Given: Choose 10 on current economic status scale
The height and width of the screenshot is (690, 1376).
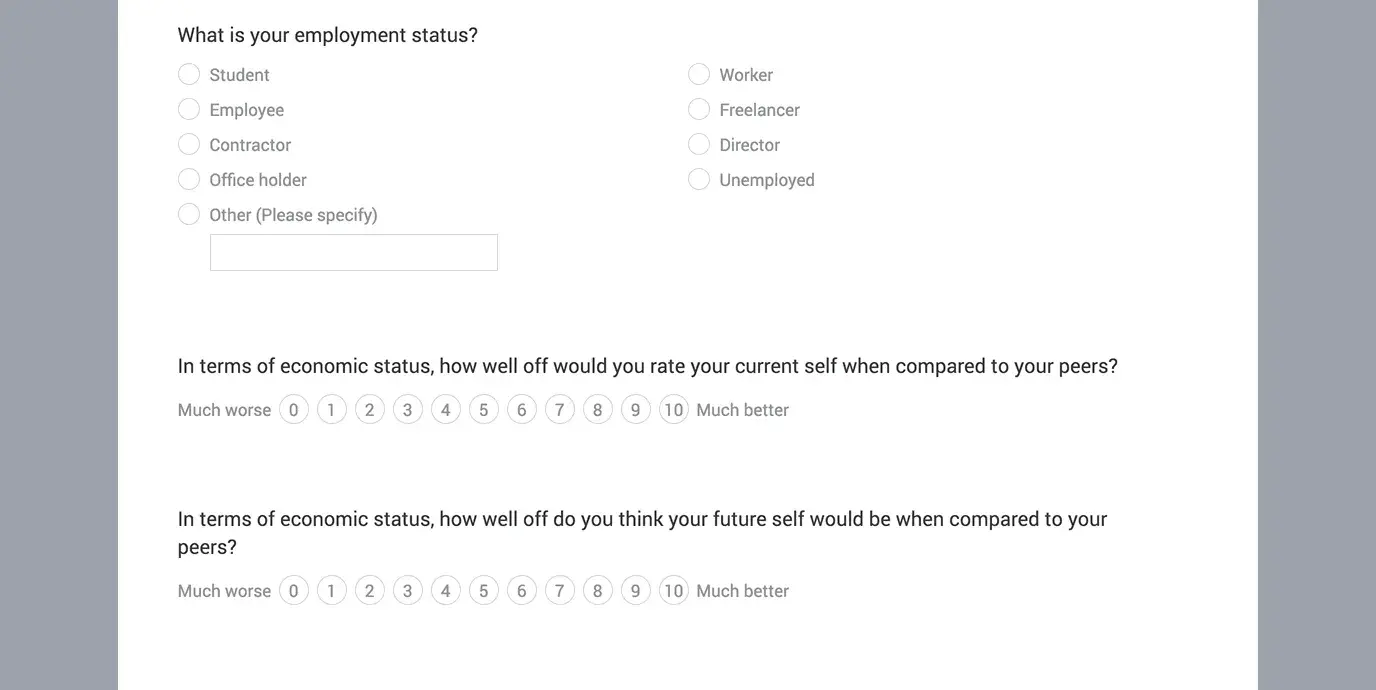Looking at the screenshot, I should point(673,409).
